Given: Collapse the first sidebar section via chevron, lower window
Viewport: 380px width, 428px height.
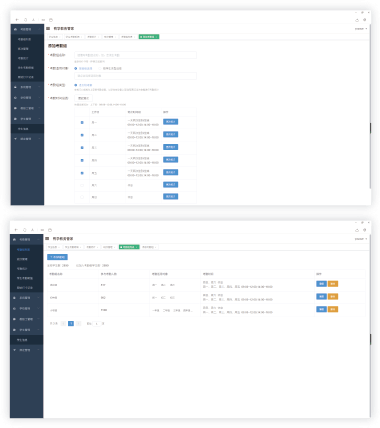Looking at the screenshot, I should click(38, 240).
